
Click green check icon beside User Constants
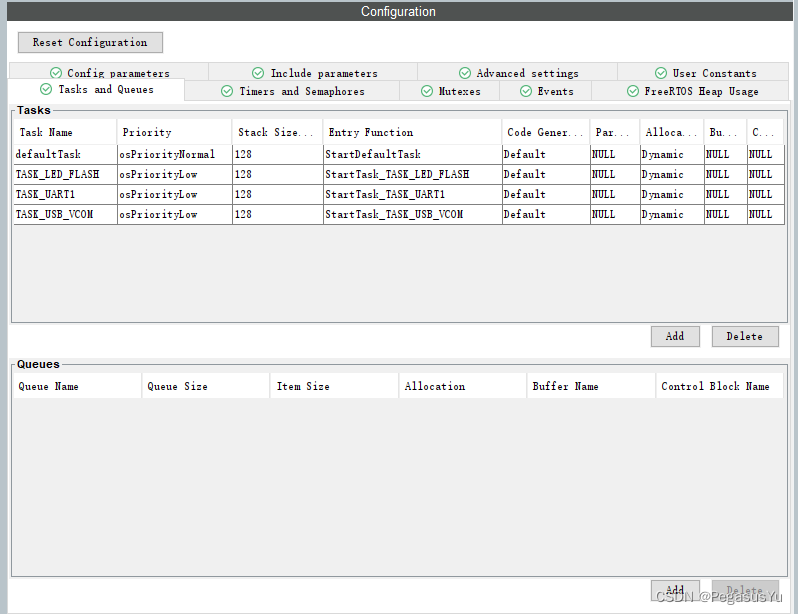[661, 73]
